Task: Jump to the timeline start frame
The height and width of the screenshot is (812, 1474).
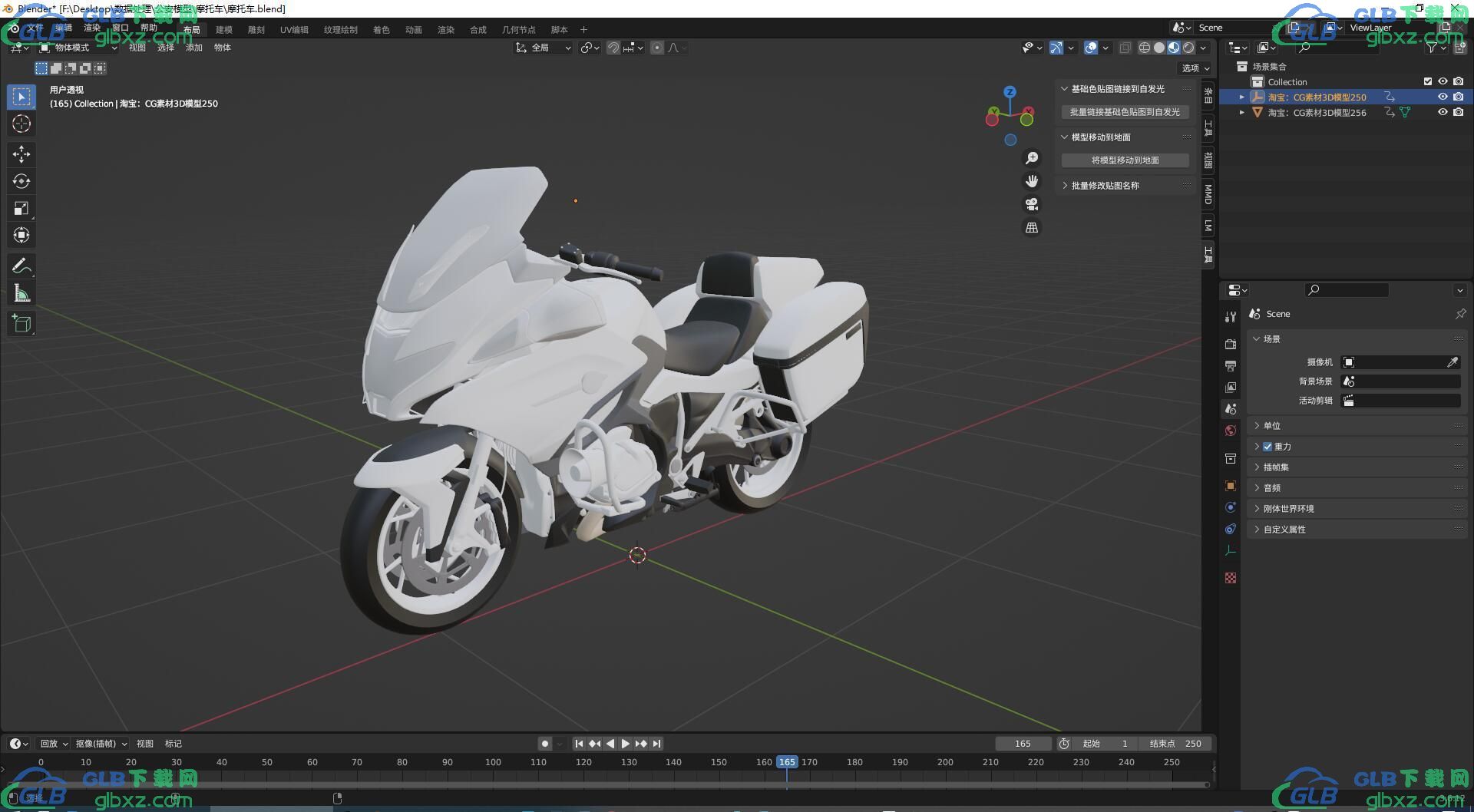Action: point(579,744)
